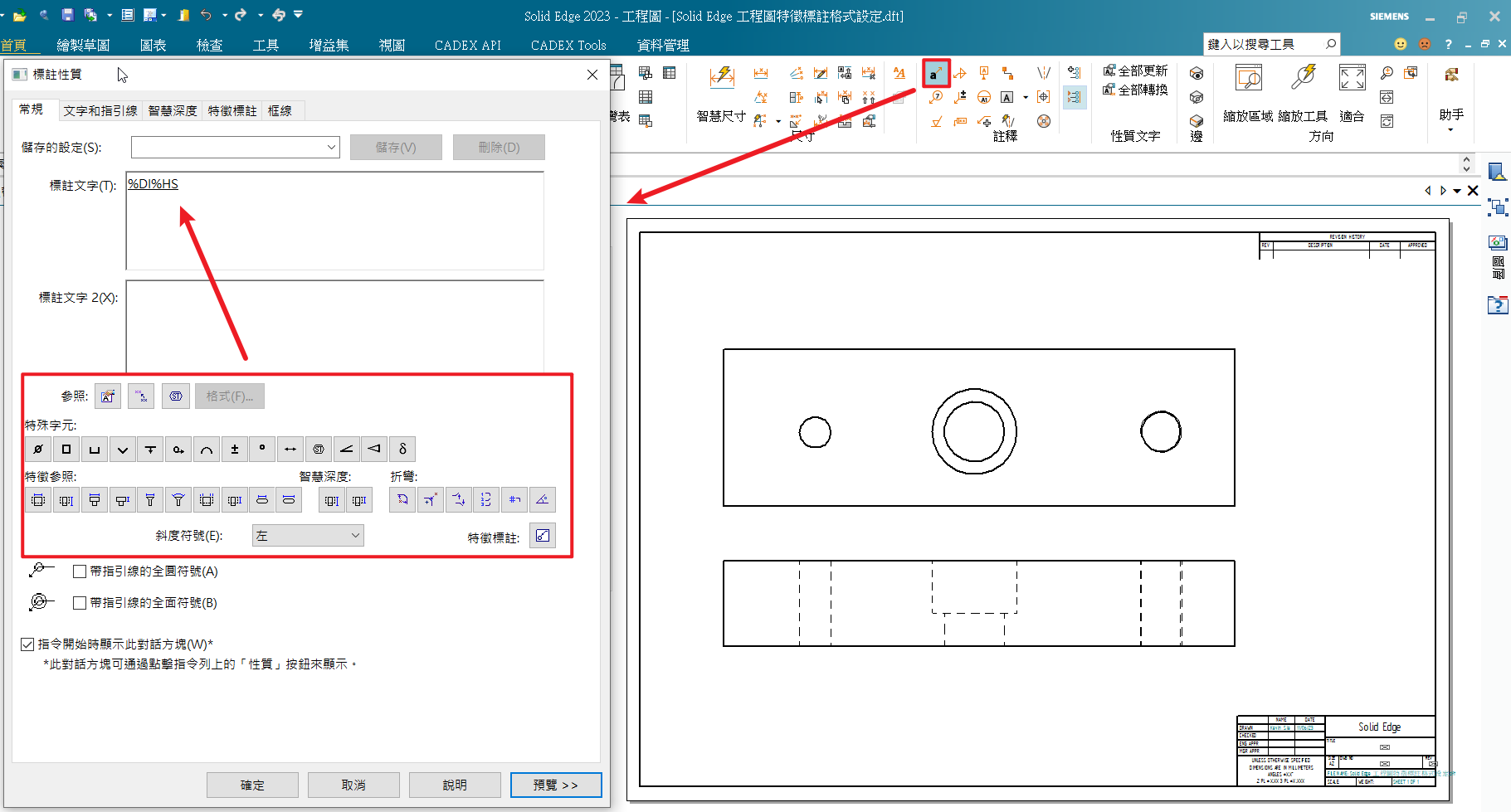Click the bend angle reference icon
Viewport: 1511px width, 812px height.
[542, 499]
